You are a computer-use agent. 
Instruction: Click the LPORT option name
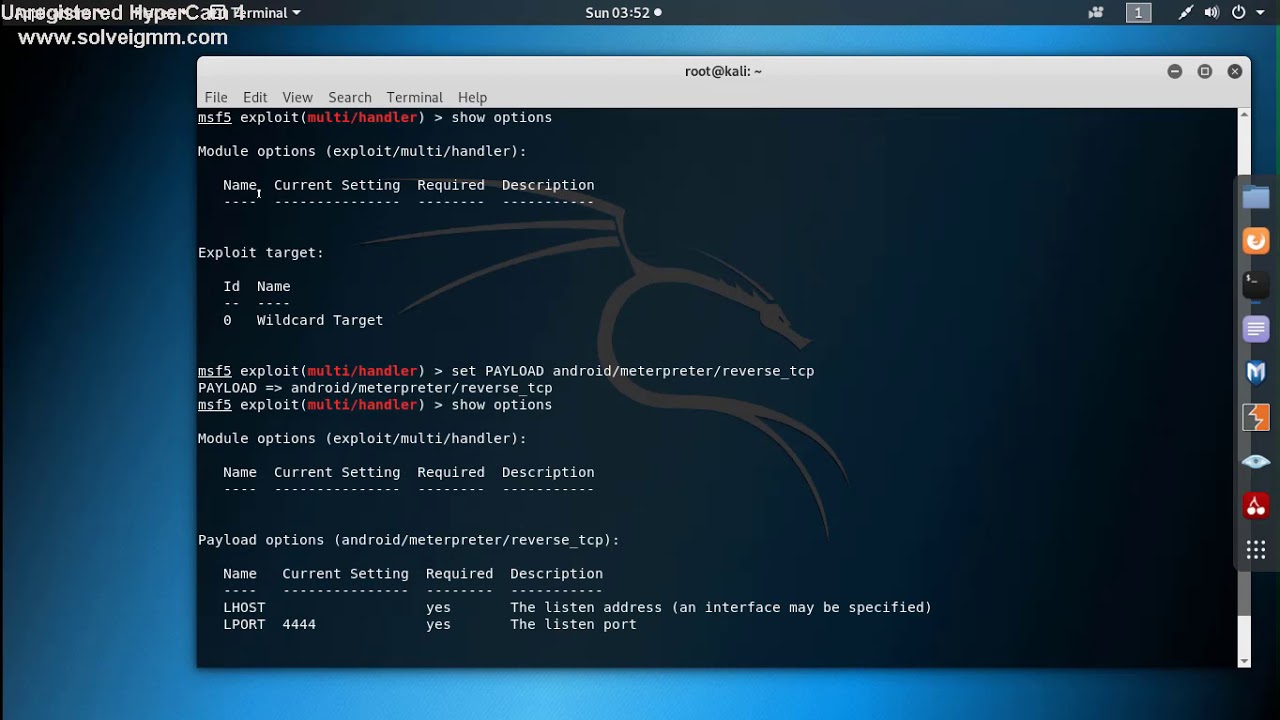click(244, 624)
